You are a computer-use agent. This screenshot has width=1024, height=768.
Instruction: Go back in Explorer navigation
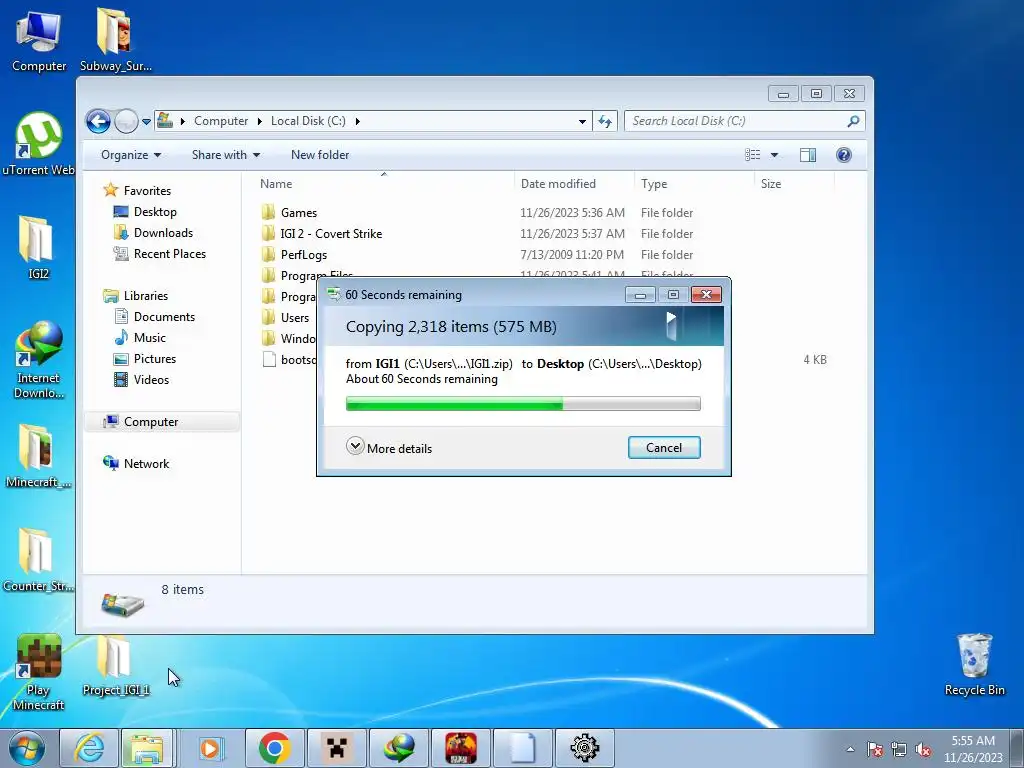tap(99, 121)
